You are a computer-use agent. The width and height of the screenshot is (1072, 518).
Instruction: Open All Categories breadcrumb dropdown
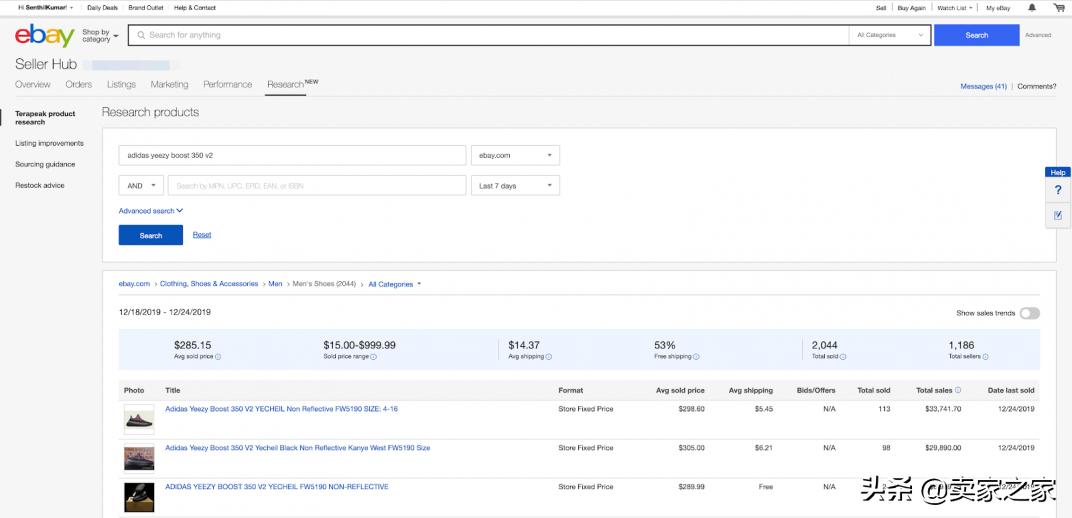[394, 284]
